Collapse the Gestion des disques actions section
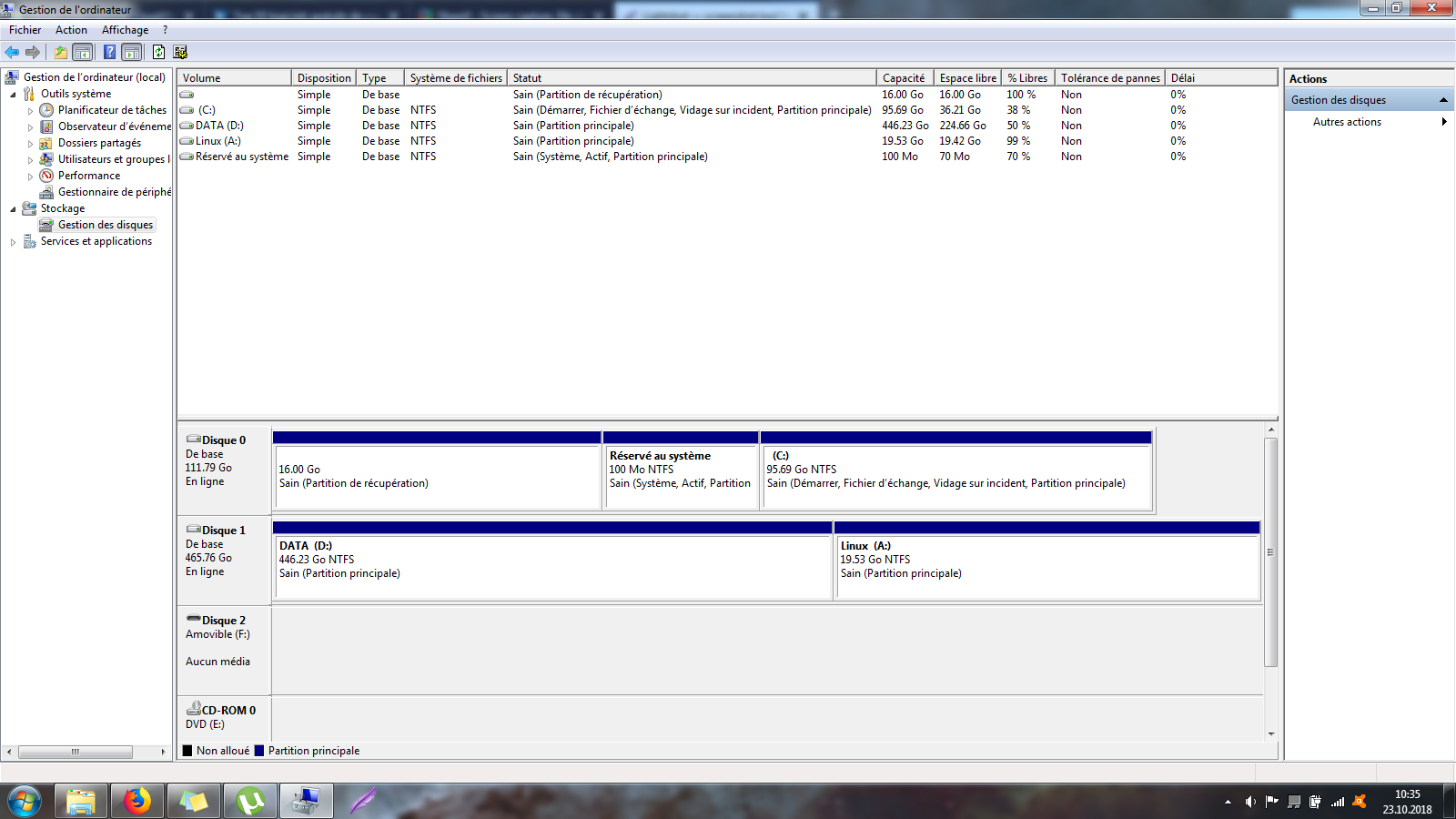1456x819 pixels. pyautogui.click(x=1443, y=100)
